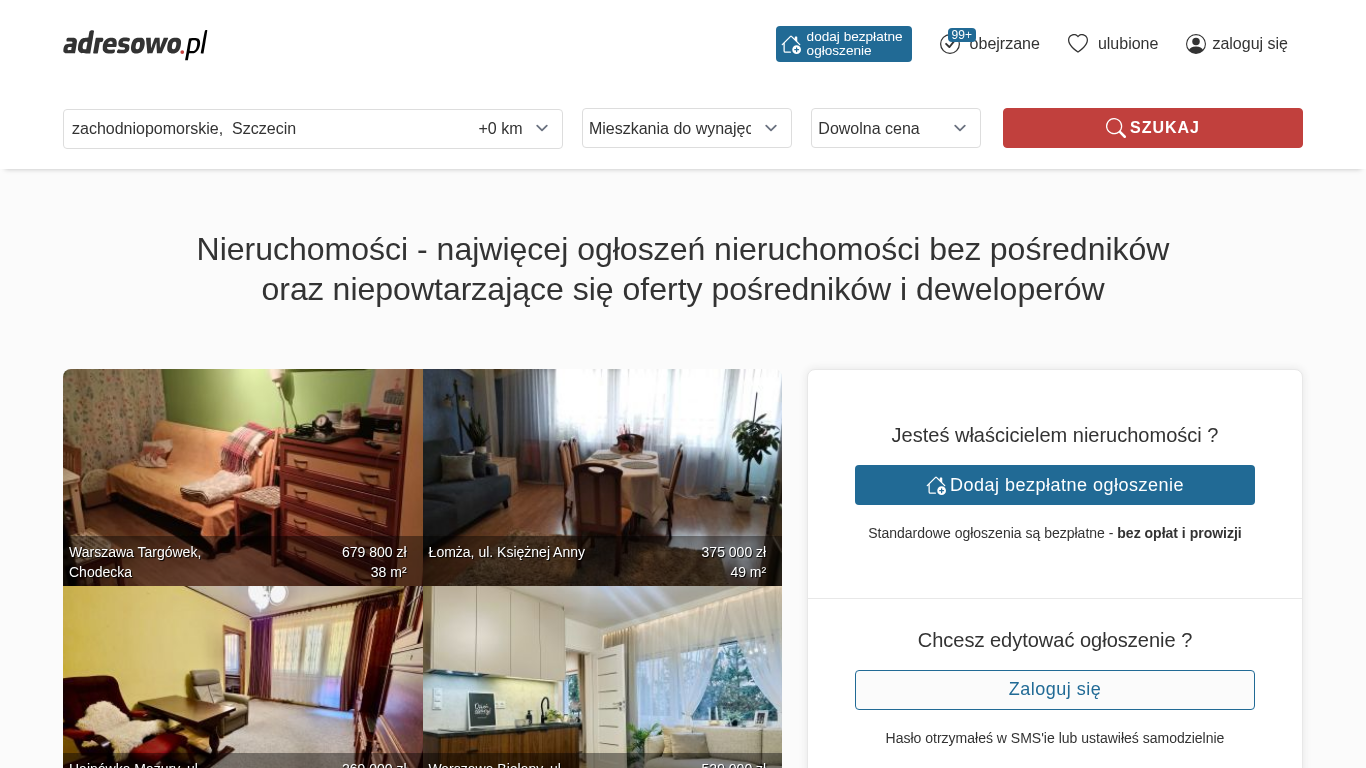Open the ulubione menu item
Viewport: 1366px width, 768px height.
(1113, 44)
